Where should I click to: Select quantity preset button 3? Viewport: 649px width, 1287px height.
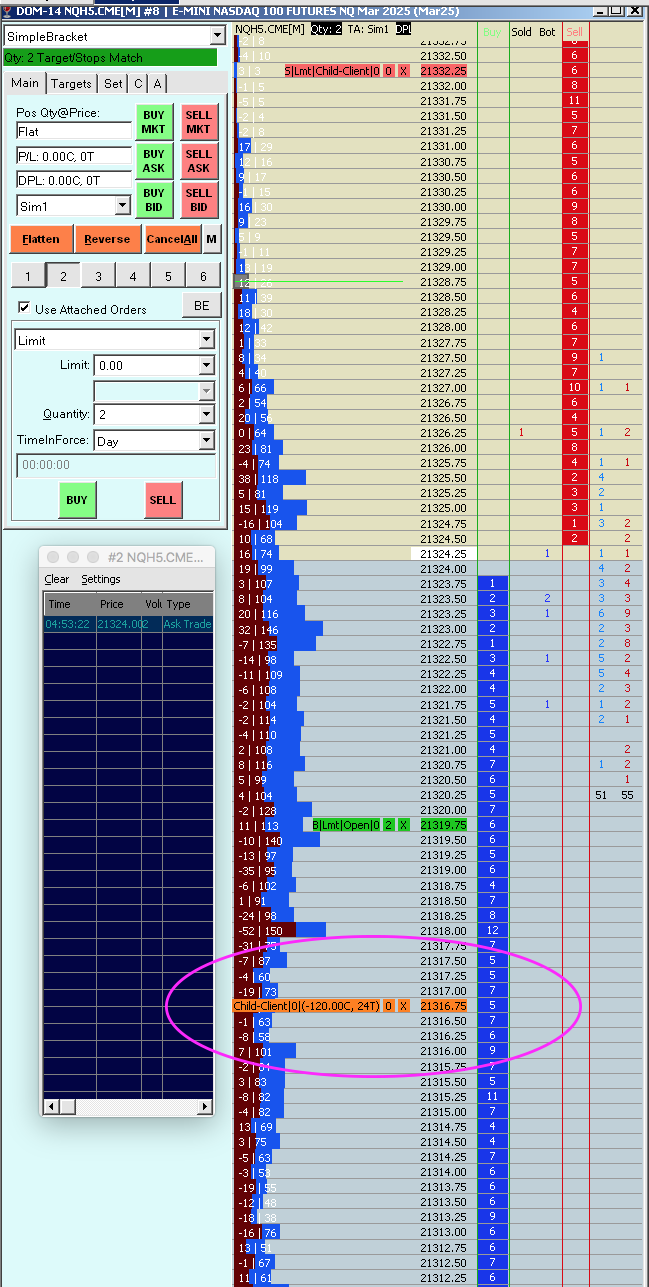97,277
